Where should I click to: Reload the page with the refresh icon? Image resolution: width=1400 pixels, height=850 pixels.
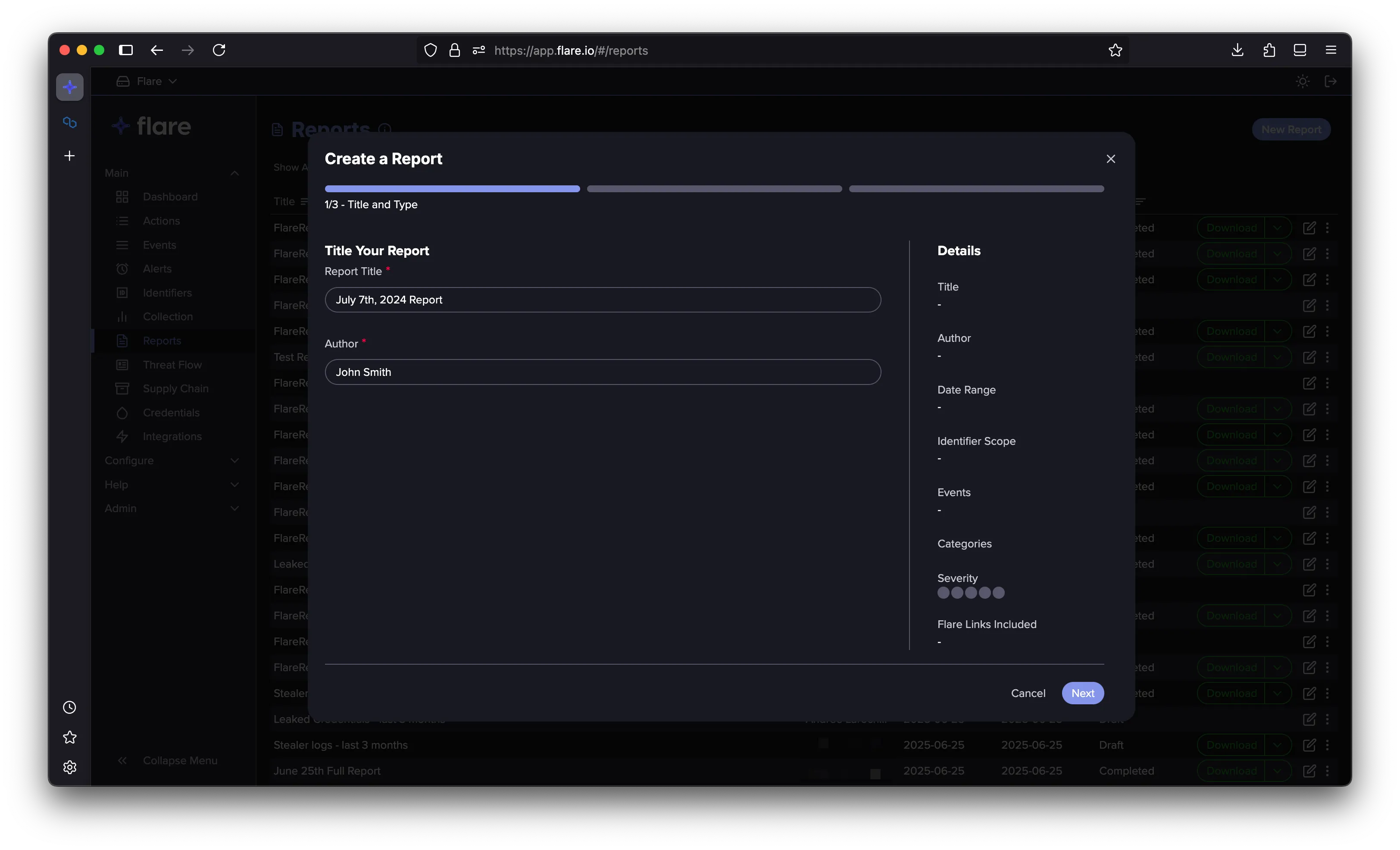point(219,50)
